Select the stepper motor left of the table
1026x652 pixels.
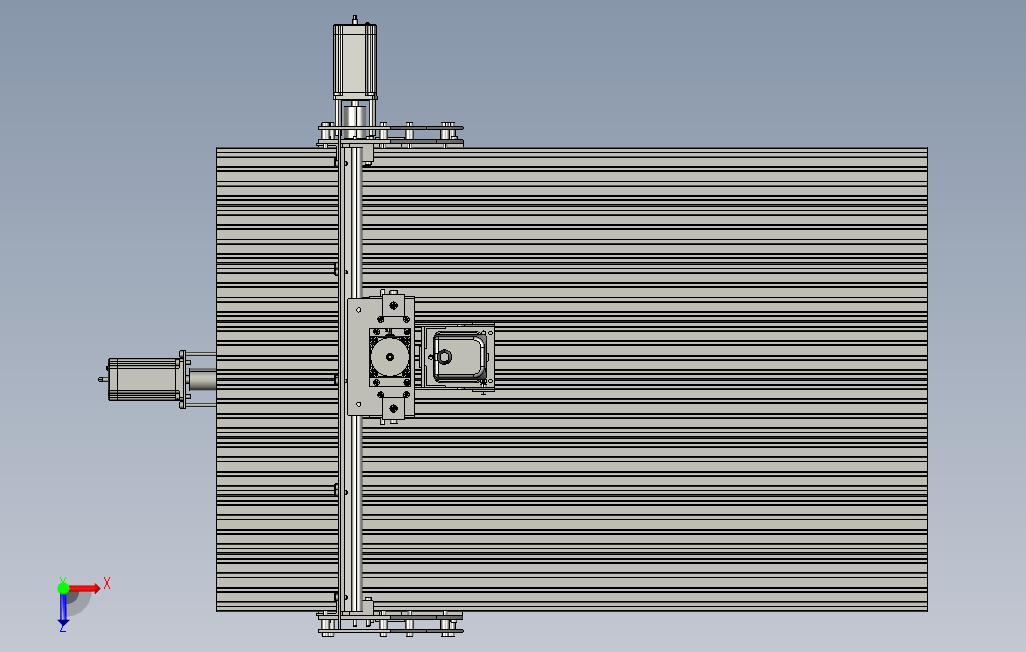point(143,379)
